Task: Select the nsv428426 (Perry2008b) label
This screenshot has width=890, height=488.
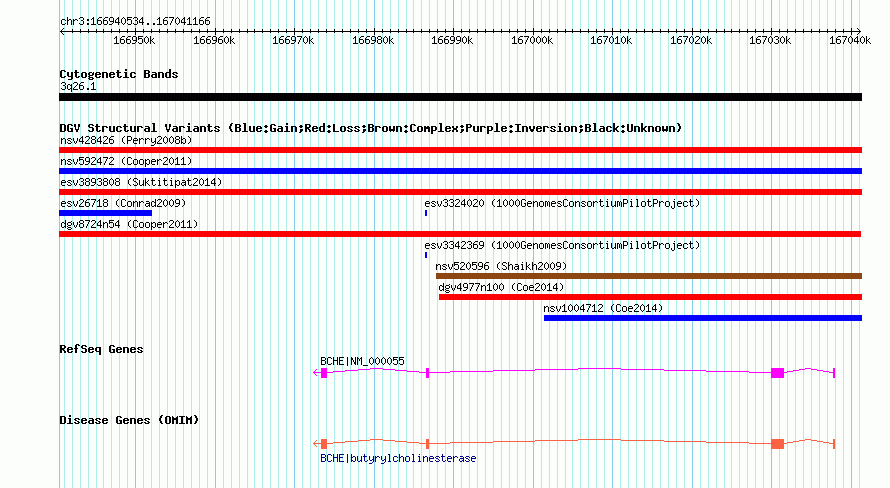Action: coord(126,140)
